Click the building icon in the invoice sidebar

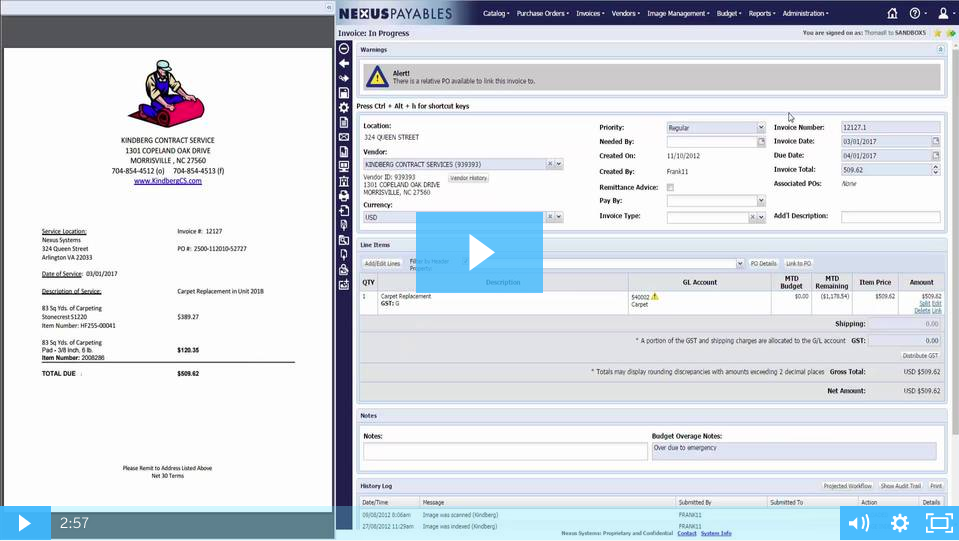coord(344,181)
